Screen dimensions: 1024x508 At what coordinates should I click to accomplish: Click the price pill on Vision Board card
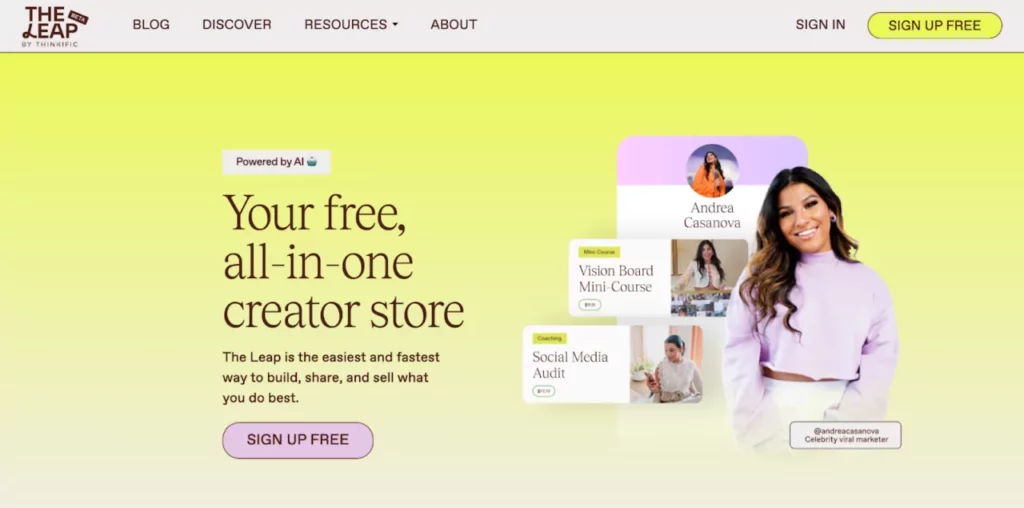point(590,304)
